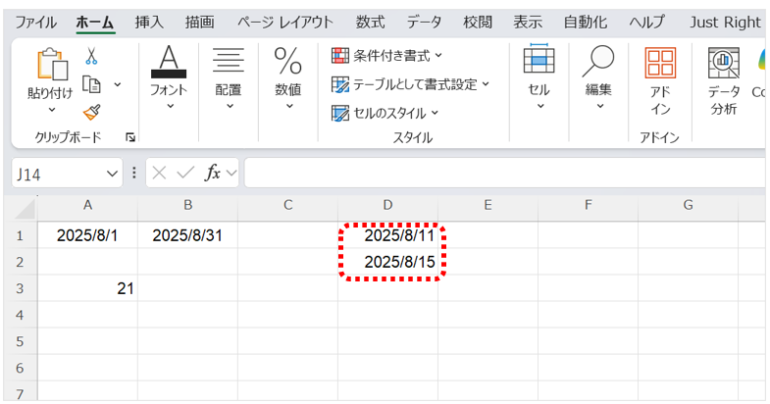Image resolution: width=770 pixels, height=404 pixels.
Task: Open the セル cells group icon
Action: tap(539, 59)
